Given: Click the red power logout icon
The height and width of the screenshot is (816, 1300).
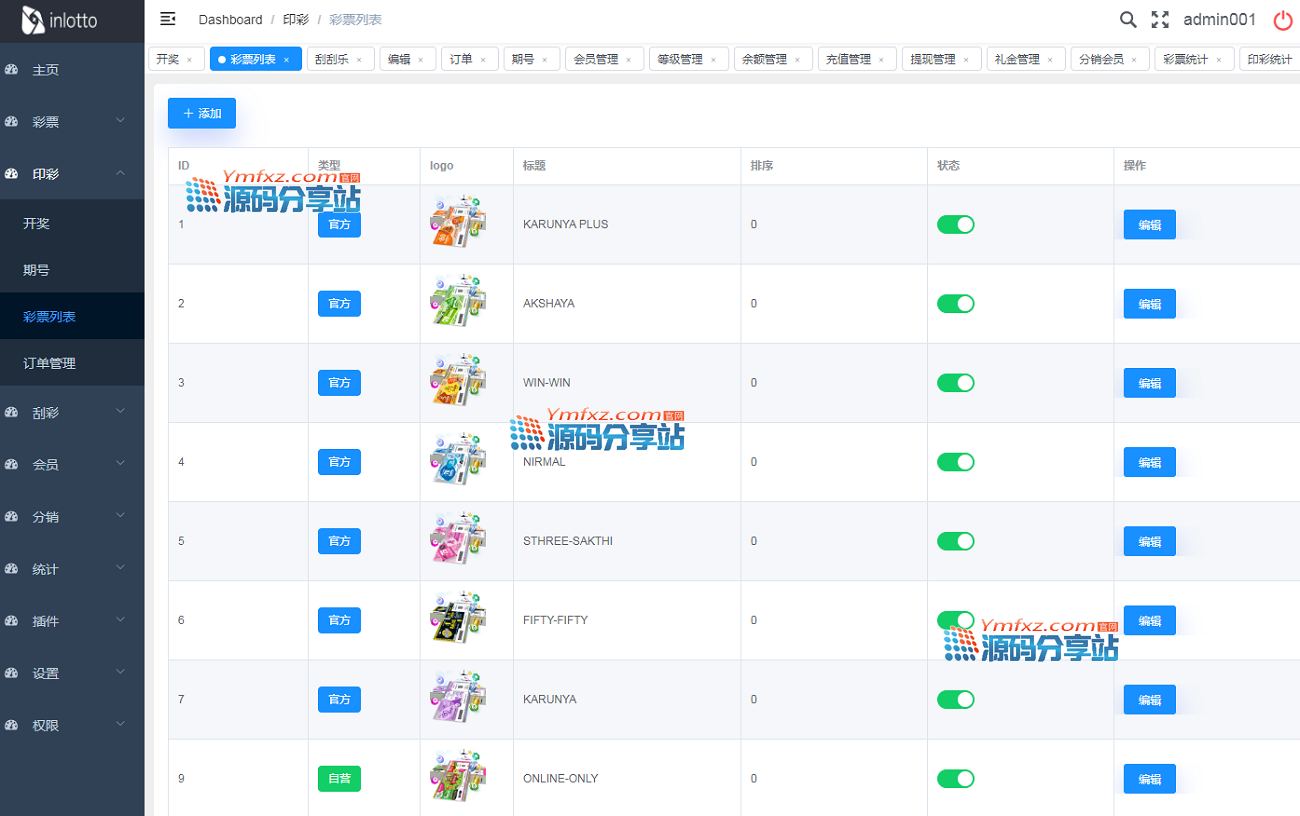Looking at the screenshot, I should click(x=1282, y=20).
